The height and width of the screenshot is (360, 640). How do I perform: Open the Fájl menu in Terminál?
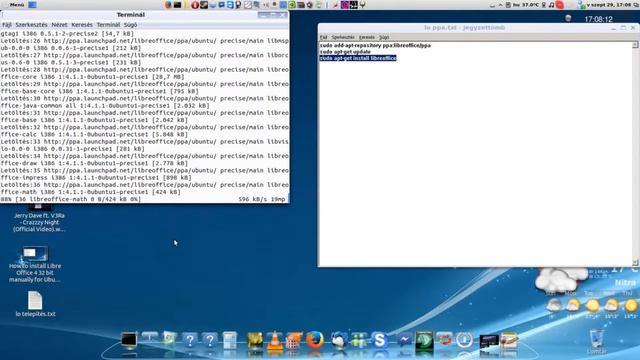[x=7, y=25]
